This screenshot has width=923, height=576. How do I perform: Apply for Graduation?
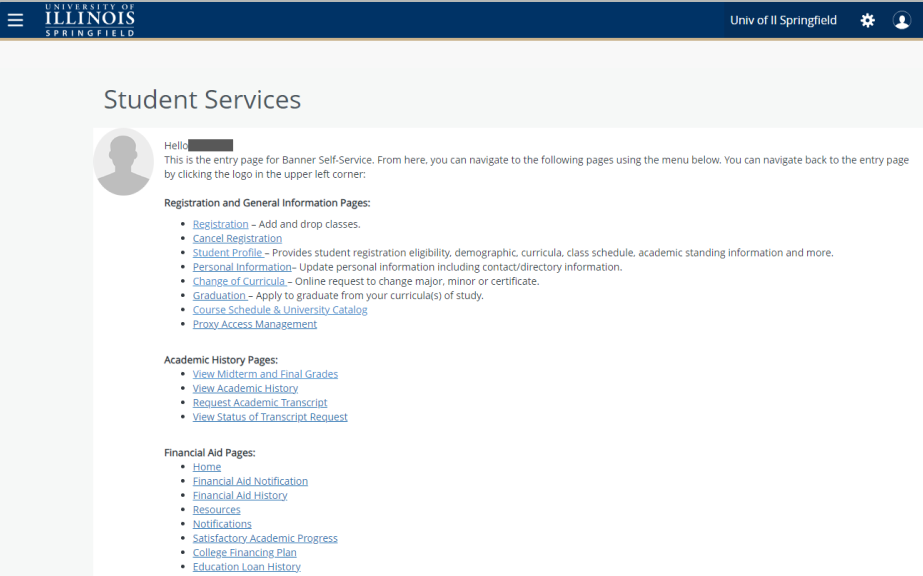point(219,295)
